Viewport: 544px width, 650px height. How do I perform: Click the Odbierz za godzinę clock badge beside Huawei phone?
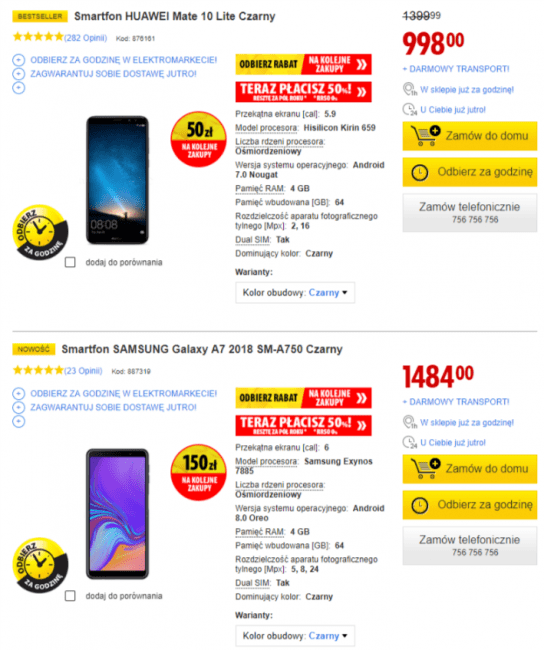coord(40,232)
